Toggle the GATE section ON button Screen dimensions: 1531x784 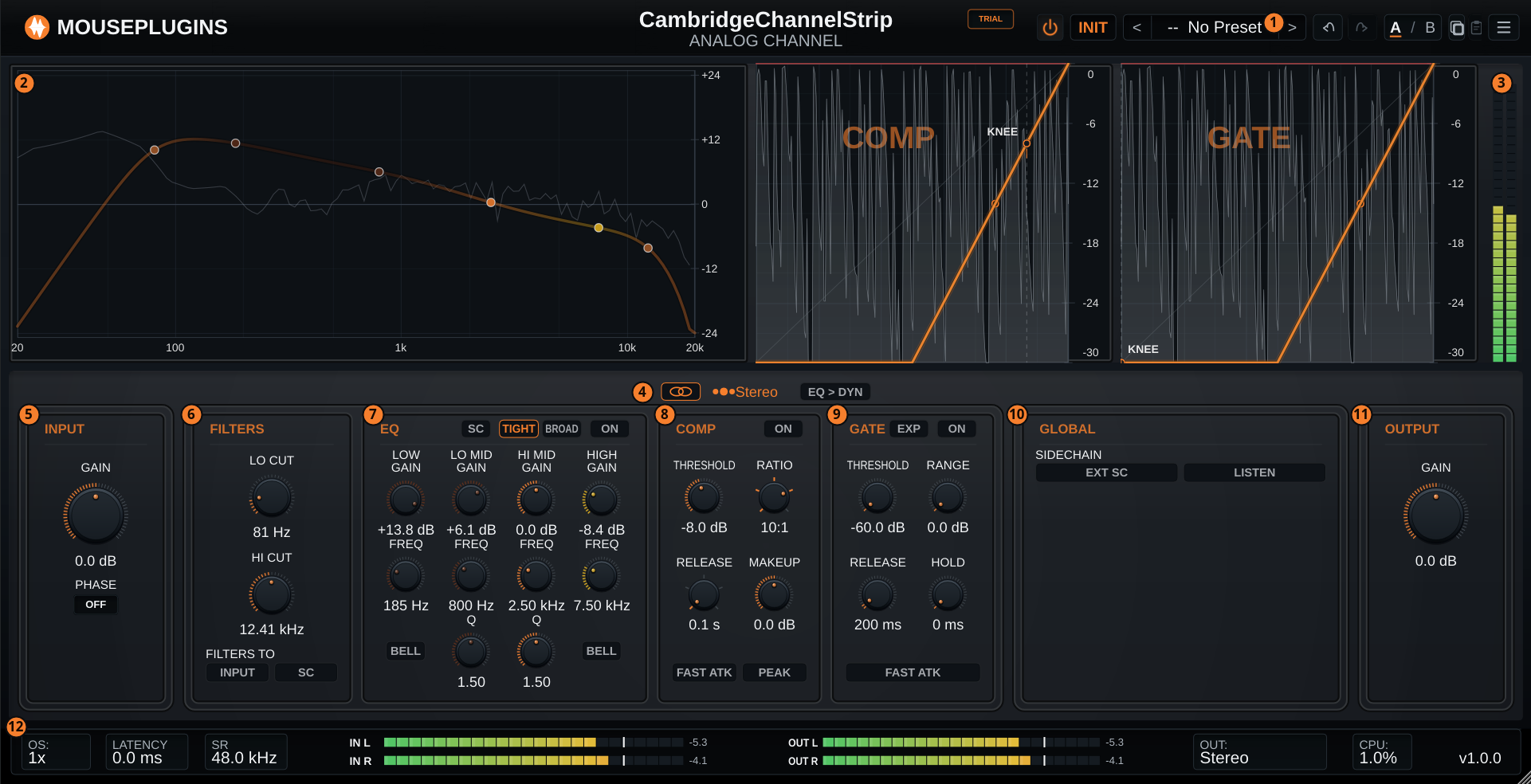pos(956,429)
